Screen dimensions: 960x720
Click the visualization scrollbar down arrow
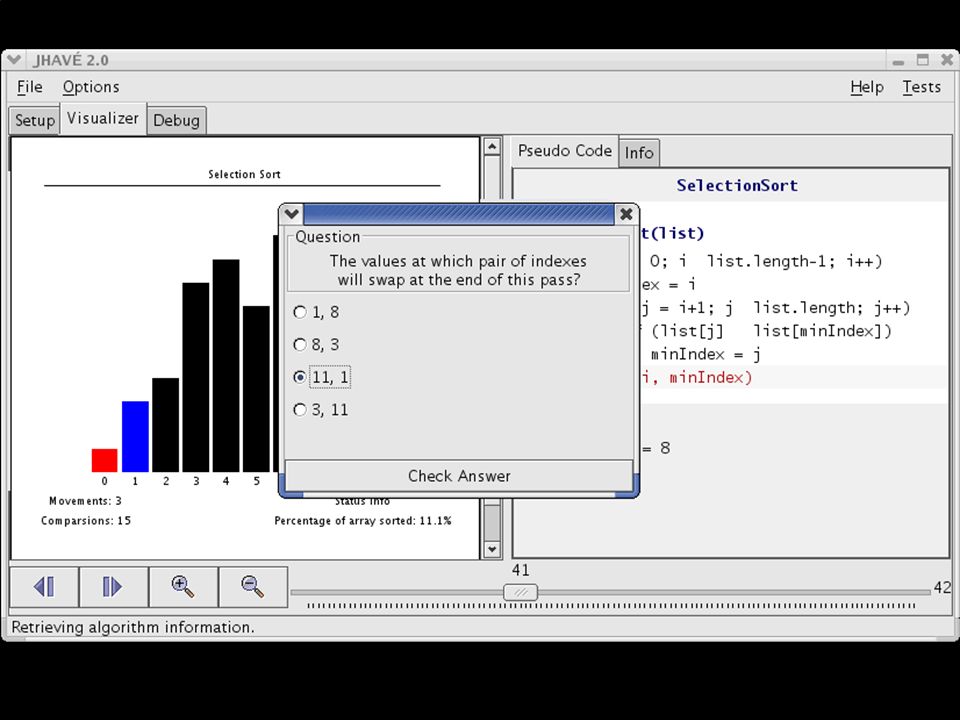[492, 549]
